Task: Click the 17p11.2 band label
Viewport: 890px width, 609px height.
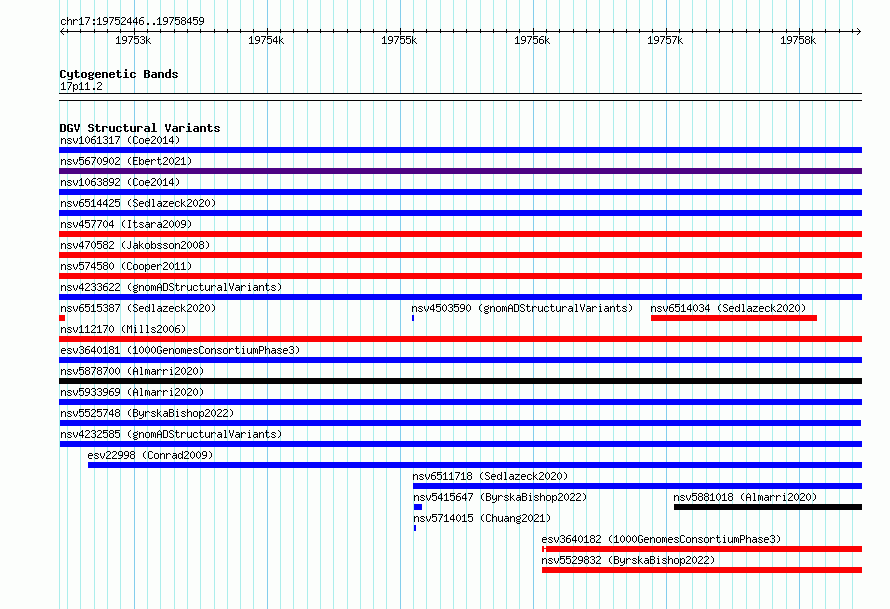Action: (x=81, y=86)
